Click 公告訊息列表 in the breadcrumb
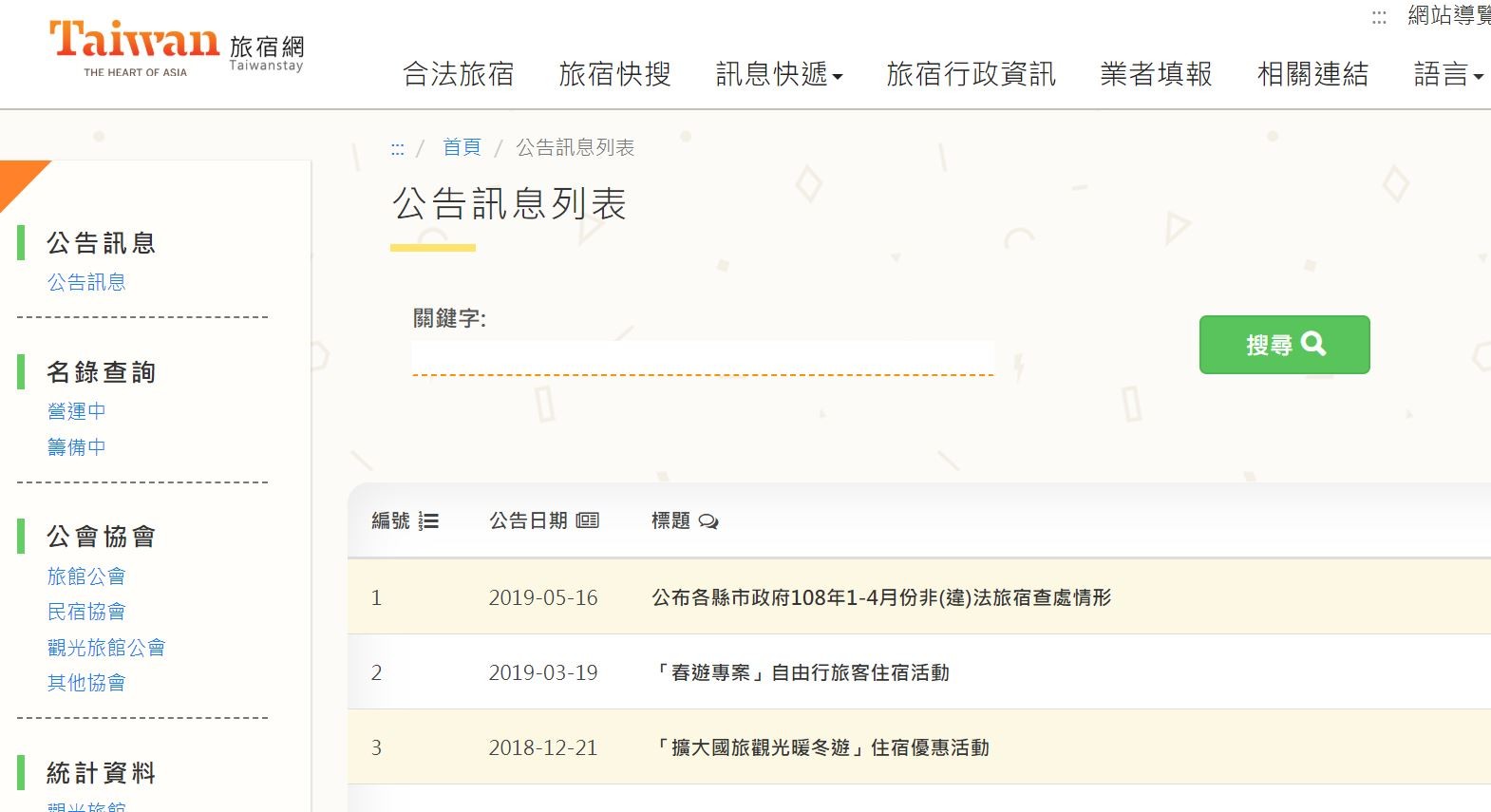 point(576,147)
